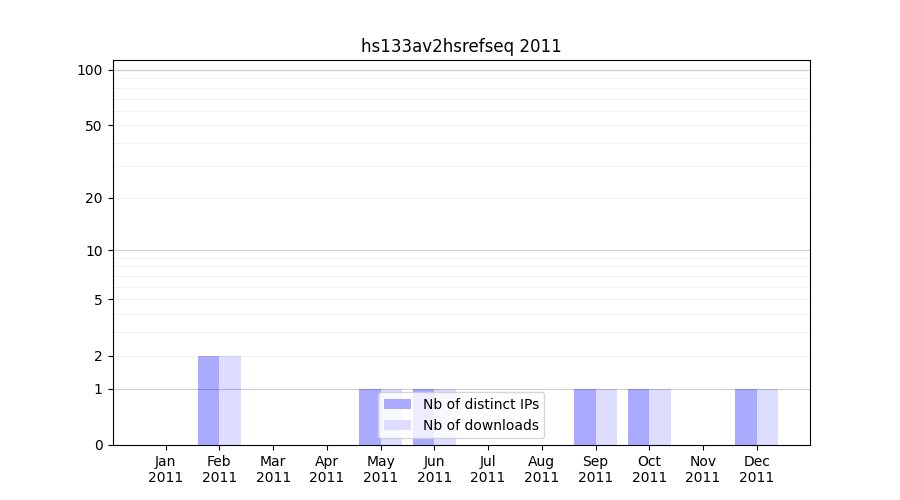Click the Jul 2011 x-axis label
900x500 pixels.
point(488,469)
